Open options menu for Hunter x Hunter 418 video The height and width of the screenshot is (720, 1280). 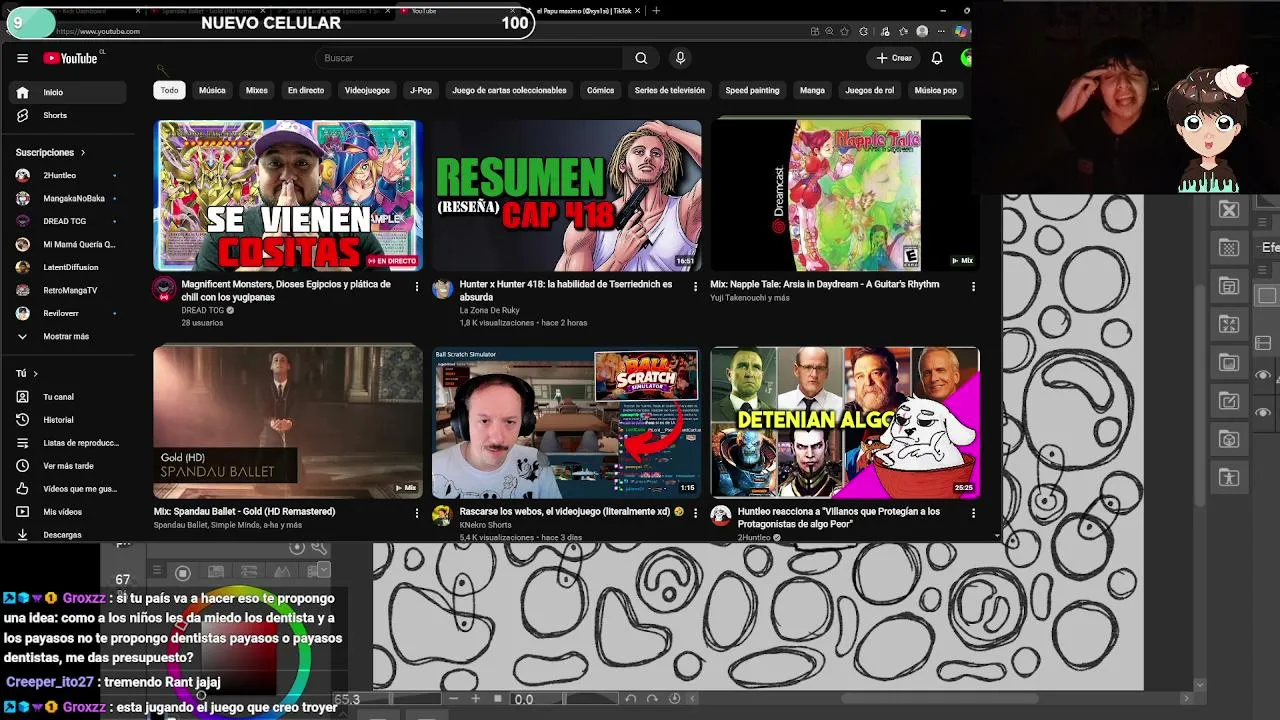tap(695, 286)
